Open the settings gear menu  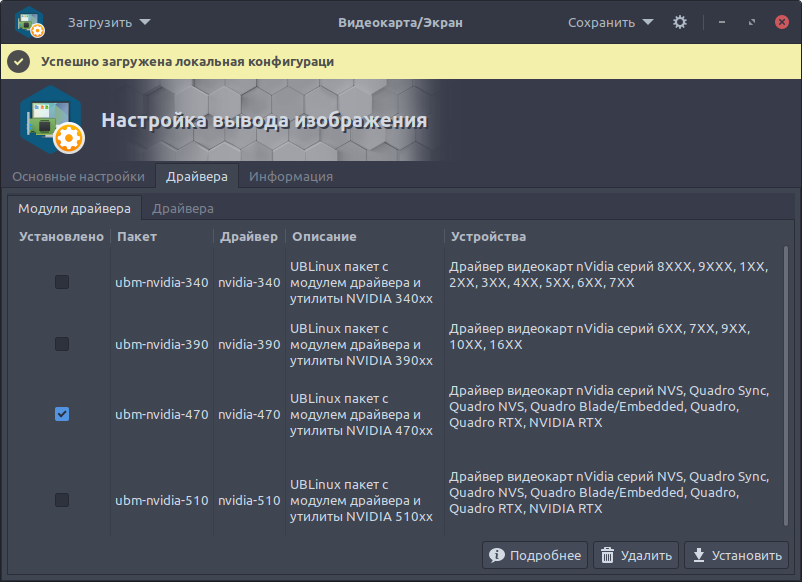pos(680,22)
